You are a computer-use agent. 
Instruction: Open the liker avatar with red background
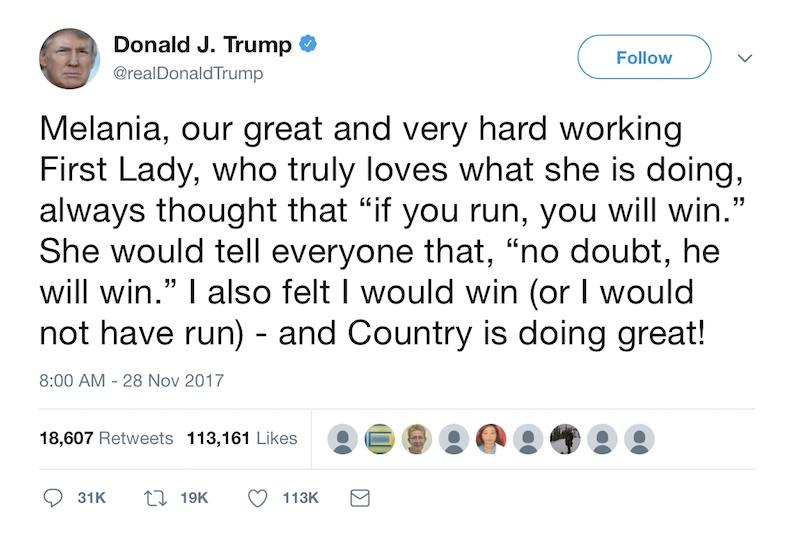491,439
